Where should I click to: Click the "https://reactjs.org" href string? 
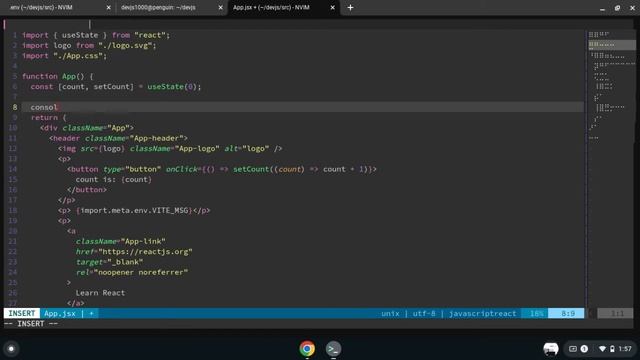(145, 251)
